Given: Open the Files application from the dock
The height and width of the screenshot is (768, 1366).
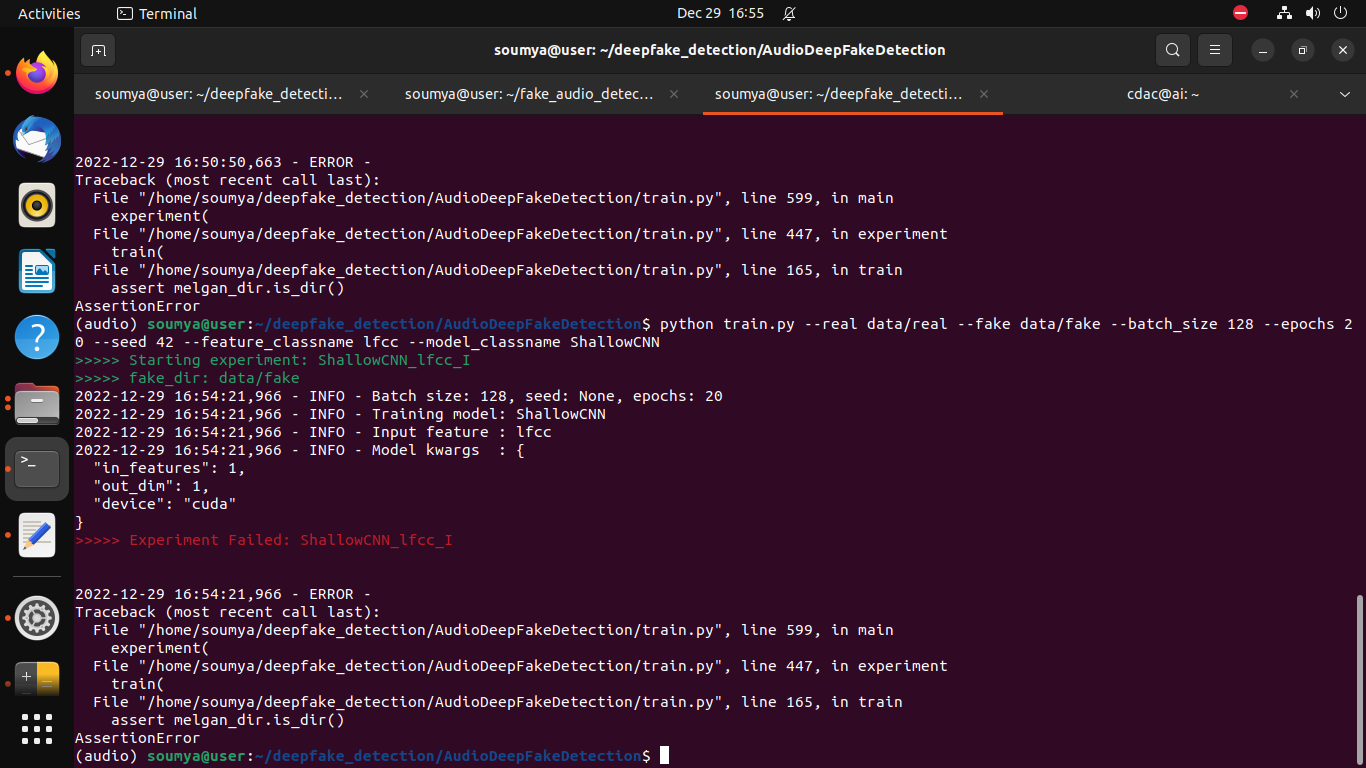Looking at the screenshot, I should pos(36,403).
